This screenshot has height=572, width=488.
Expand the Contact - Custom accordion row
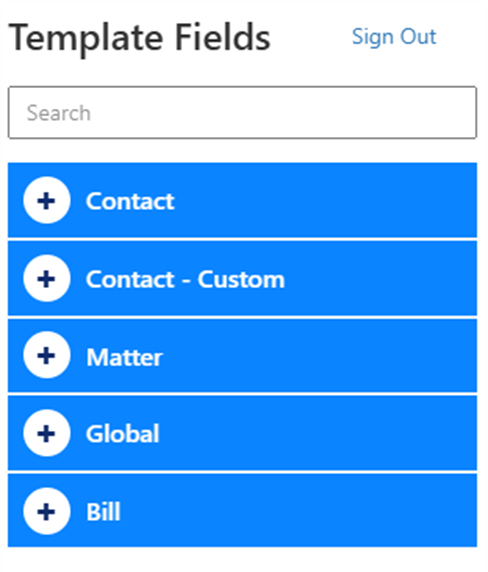click(242, 279)
